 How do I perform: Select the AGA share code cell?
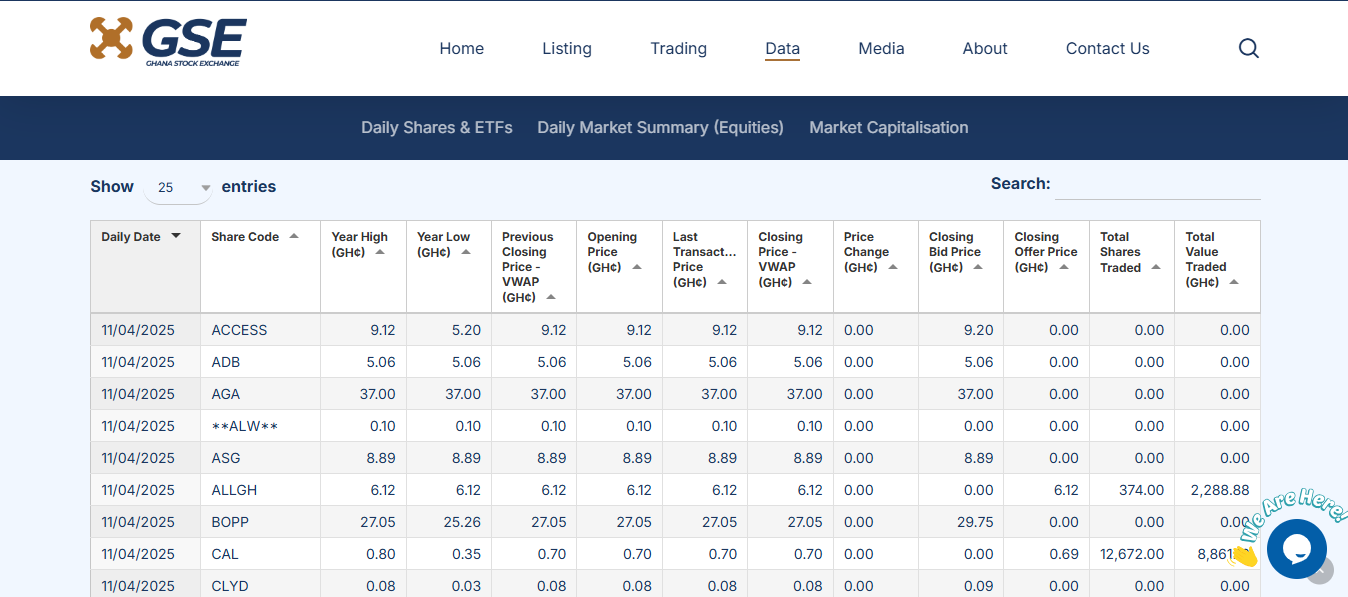(x=260, y=394)
